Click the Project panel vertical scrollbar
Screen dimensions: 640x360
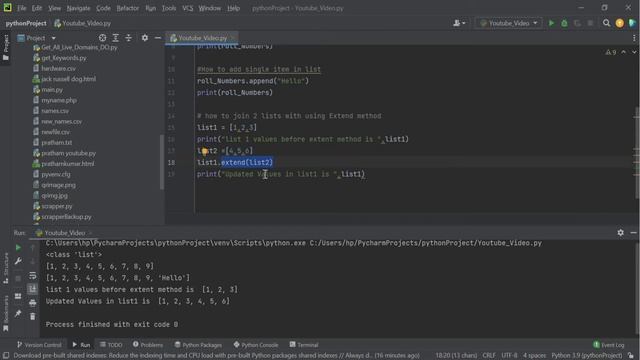coord(162,162)
